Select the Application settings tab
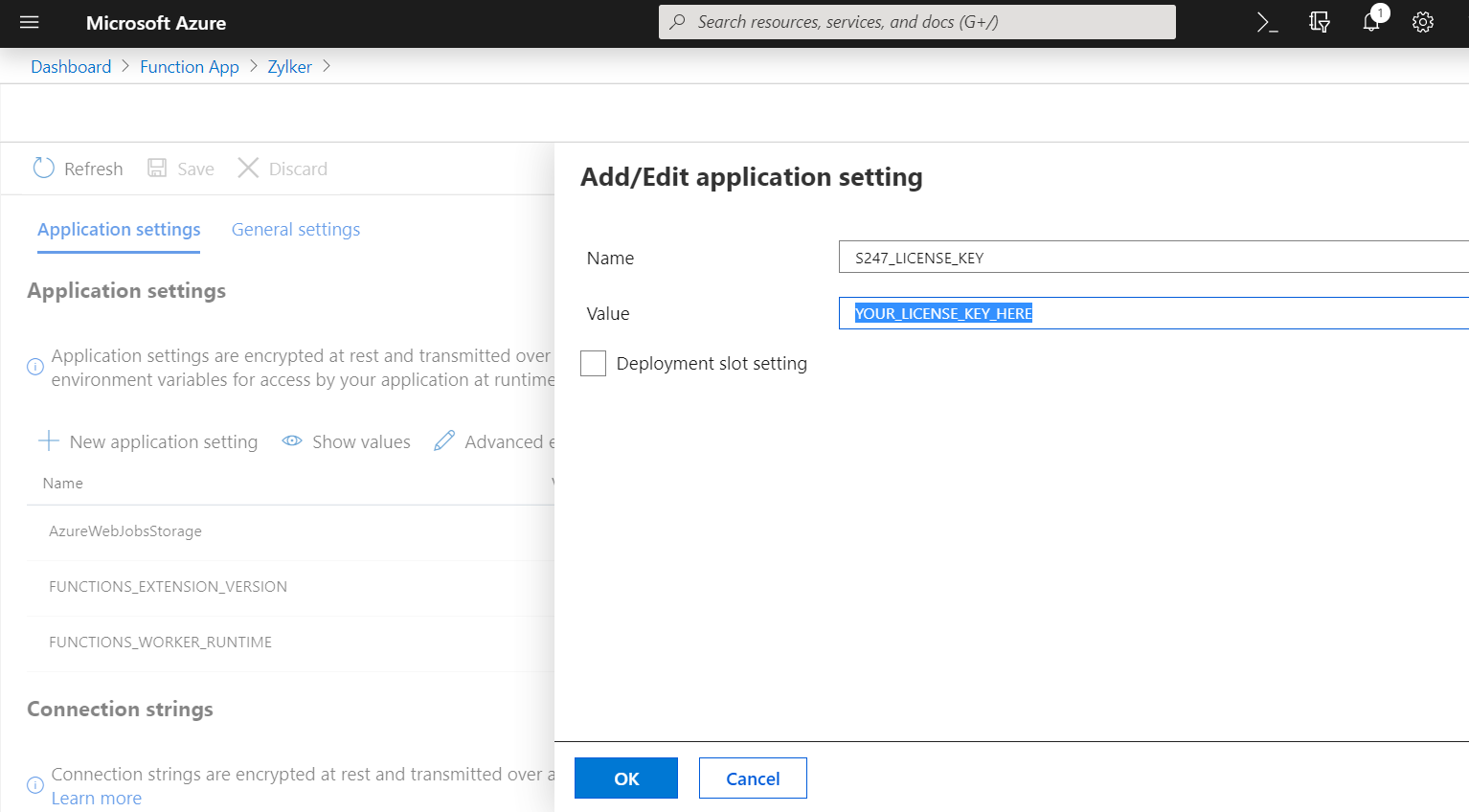 tap(118, 229)
